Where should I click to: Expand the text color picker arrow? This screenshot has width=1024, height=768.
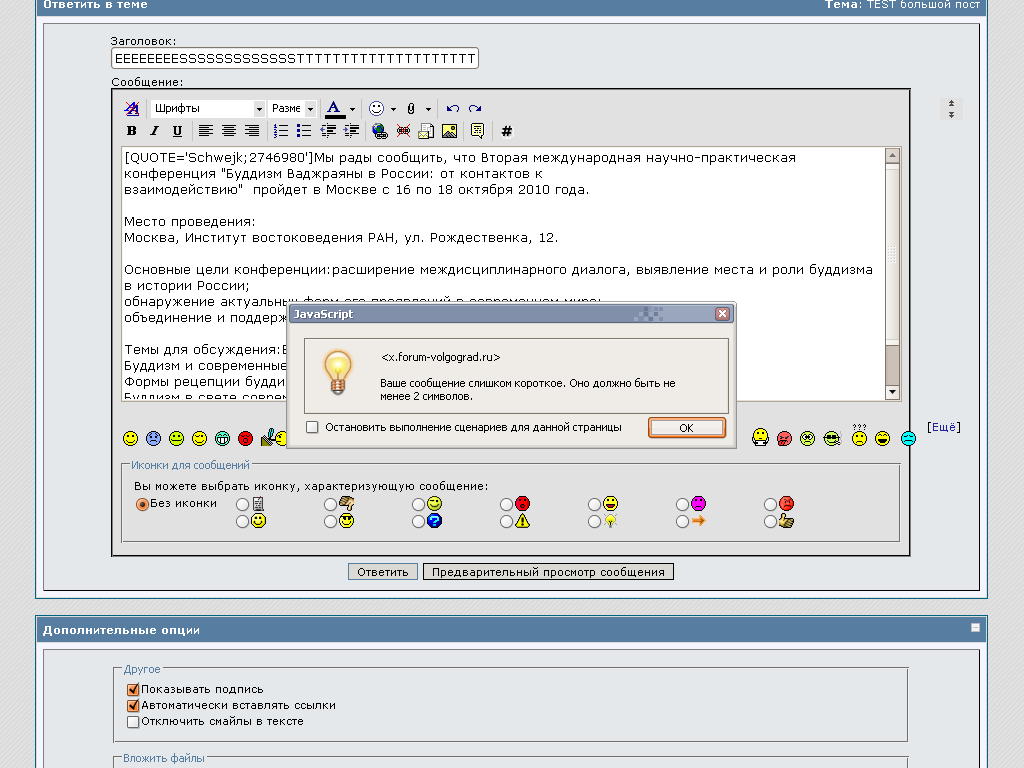point(353,109)
